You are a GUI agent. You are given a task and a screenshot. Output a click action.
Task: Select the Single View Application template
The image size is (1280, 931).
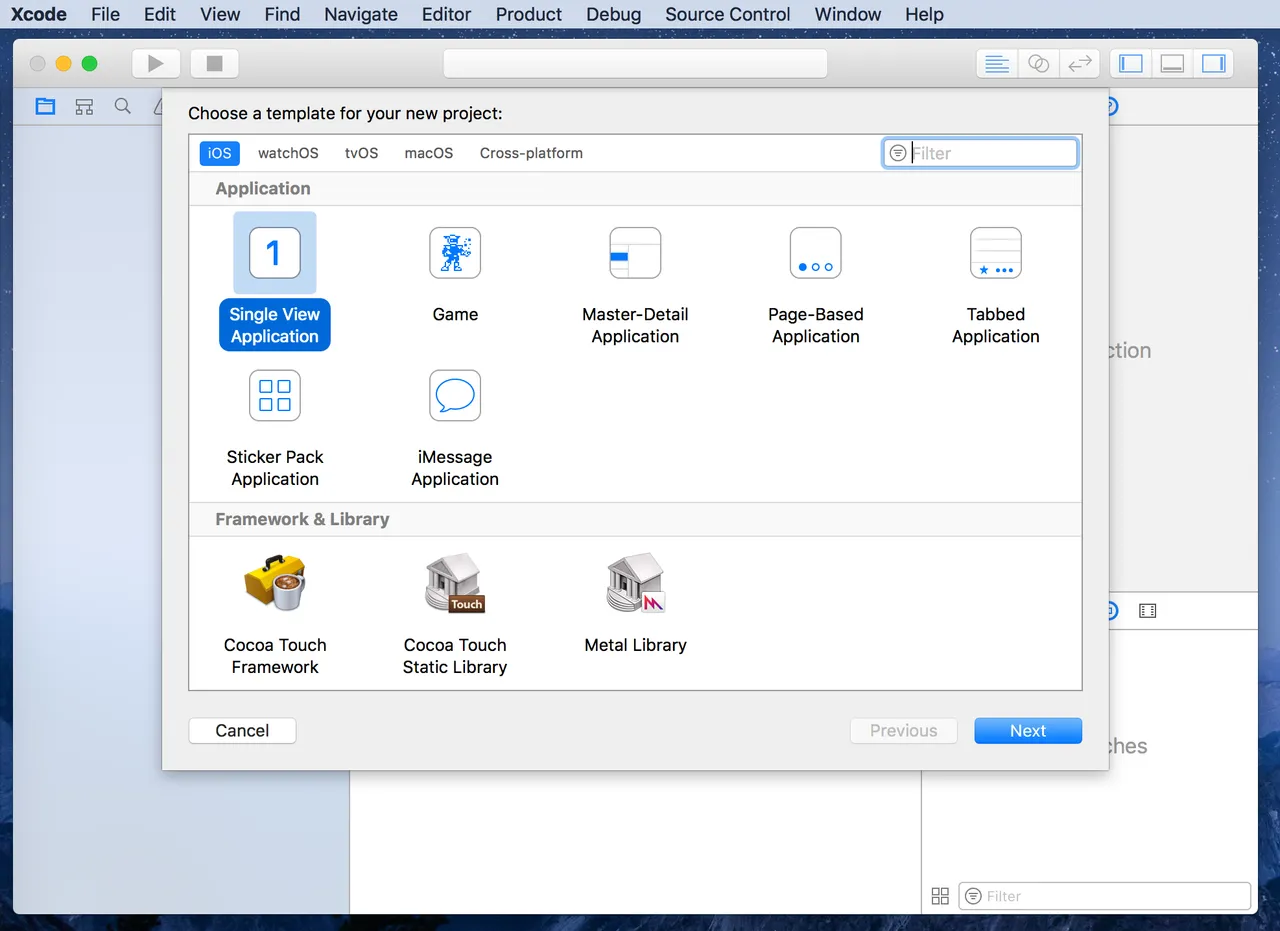pyautogui.click(x=274, y=281)
